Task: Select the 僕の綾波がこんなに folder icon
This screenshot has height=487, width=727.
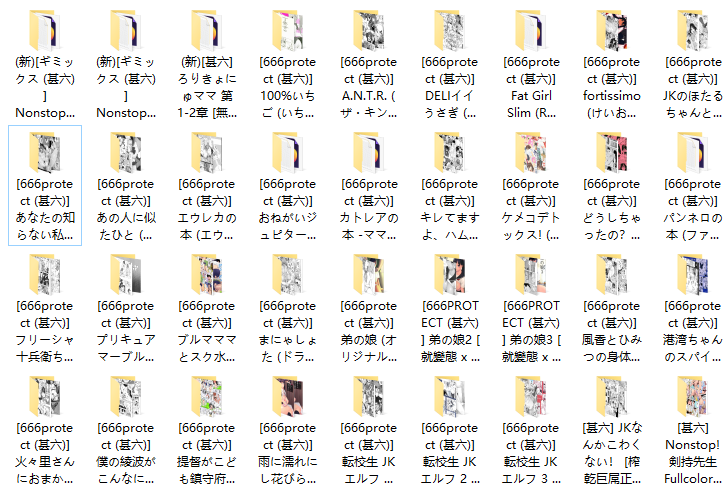Action: [126, 397]
